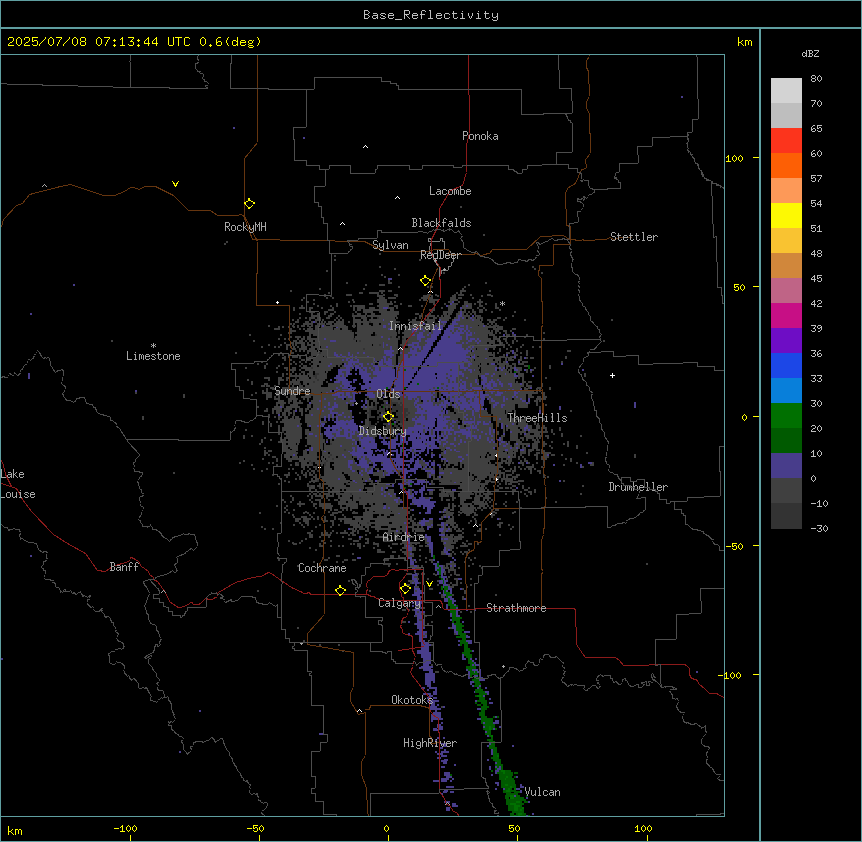Click the white asterisk marker above Limestone

[153, 346]
